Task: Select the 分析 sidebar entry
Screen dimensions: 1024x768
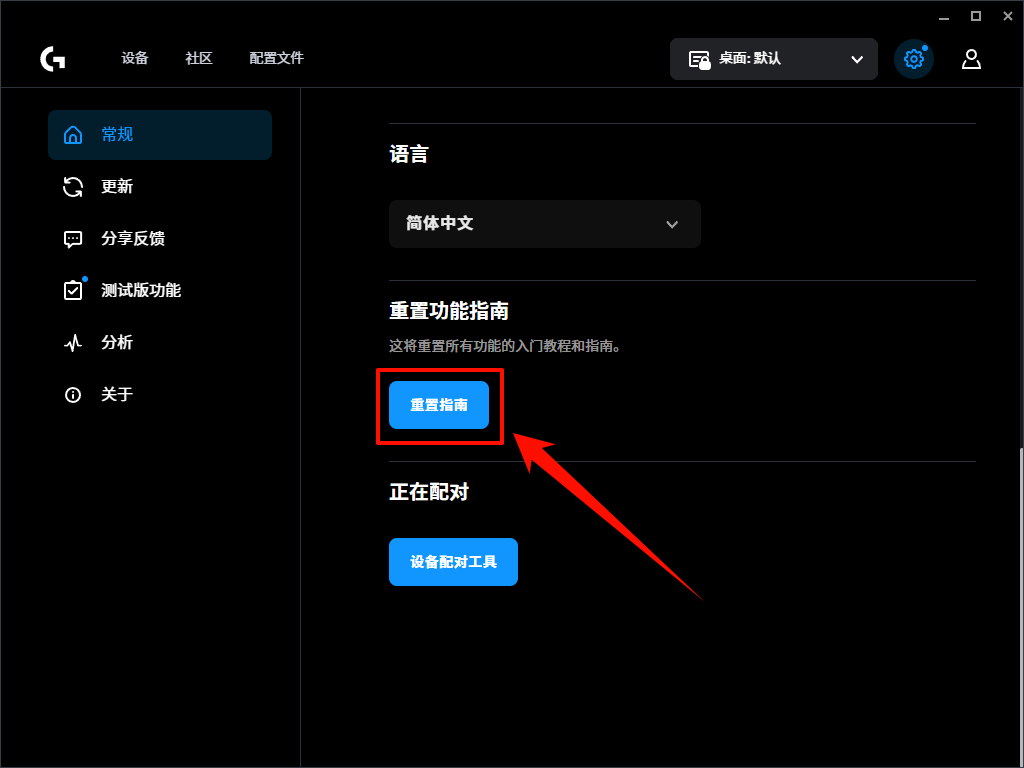Action: coord(115,342)
